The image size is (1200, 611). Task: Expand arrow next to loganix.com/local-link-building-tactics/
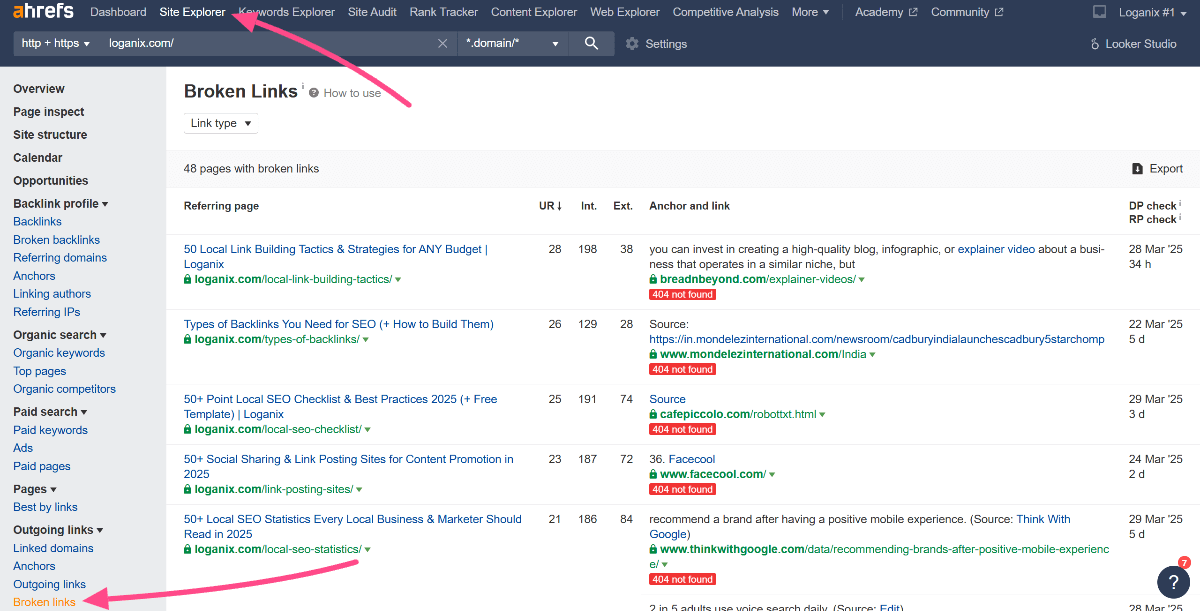[x=398, y=280]
